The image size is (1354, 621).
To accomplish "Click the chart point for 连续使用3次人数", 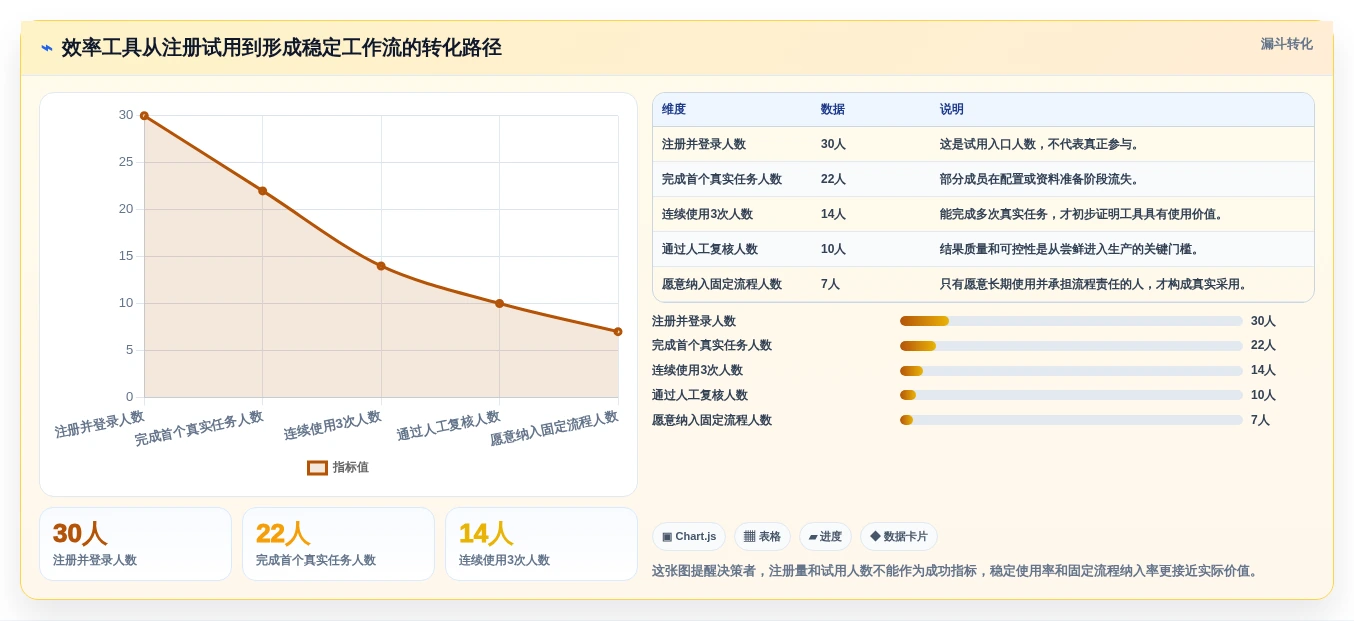I will point(381,266).
